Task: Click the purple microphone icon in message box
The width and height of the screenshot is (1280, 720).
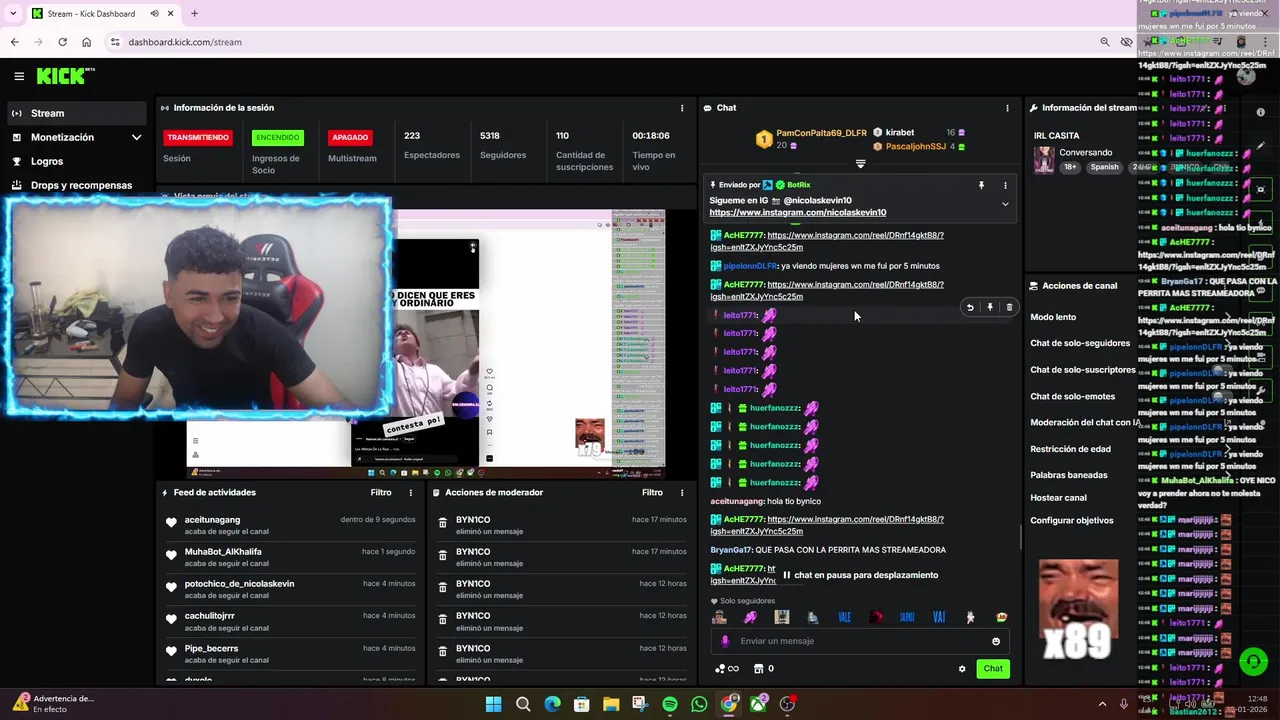Action: pyautogui.click(x=725, y=641)
